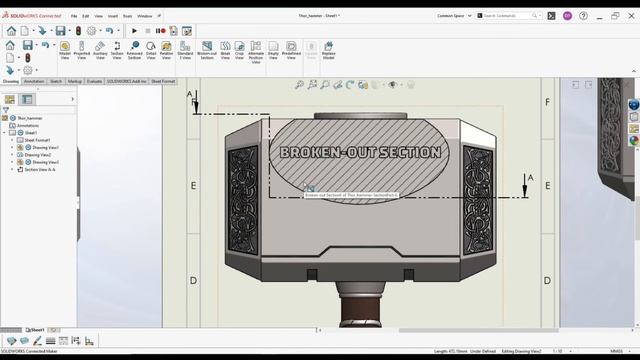Switch to the Evaluate tab

(94, 81)
